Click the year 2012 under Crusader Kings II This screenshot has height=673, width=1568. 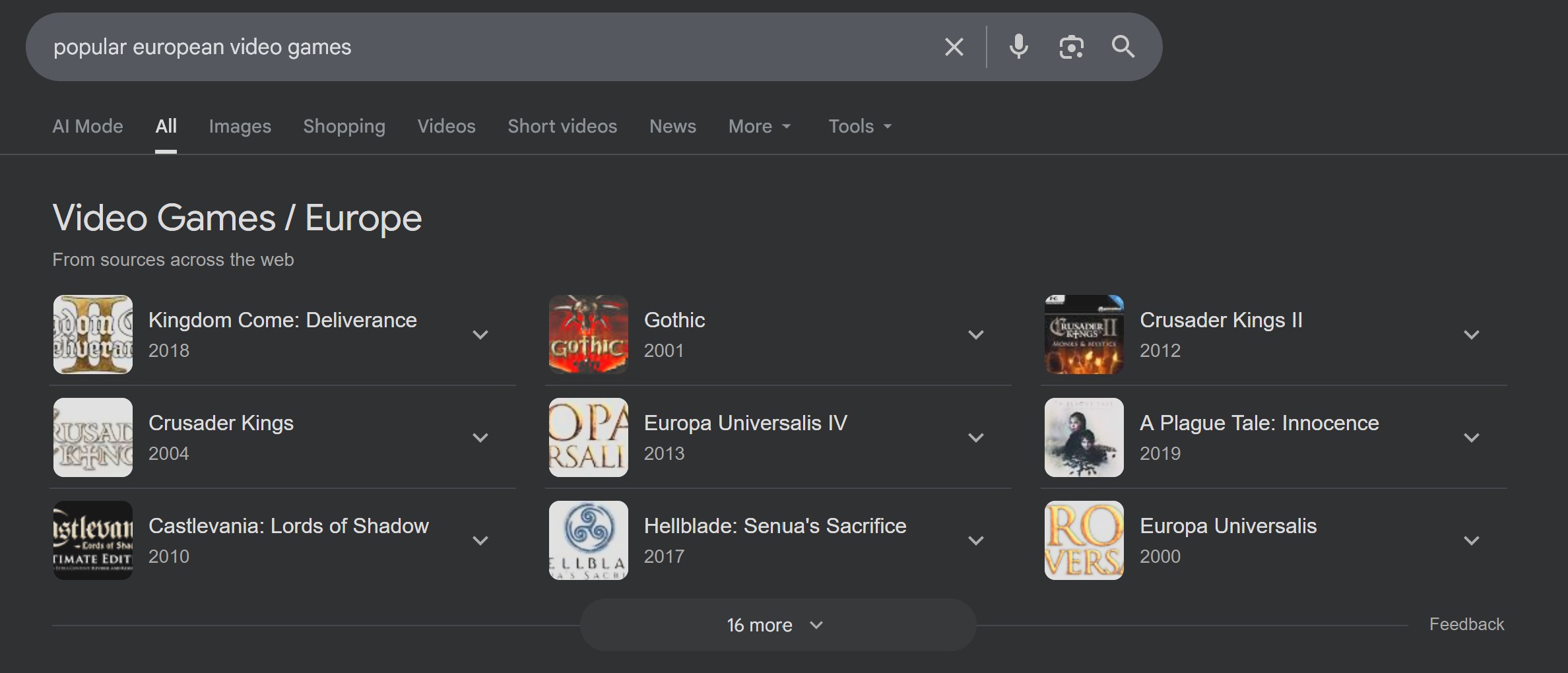pos(1160,350)
